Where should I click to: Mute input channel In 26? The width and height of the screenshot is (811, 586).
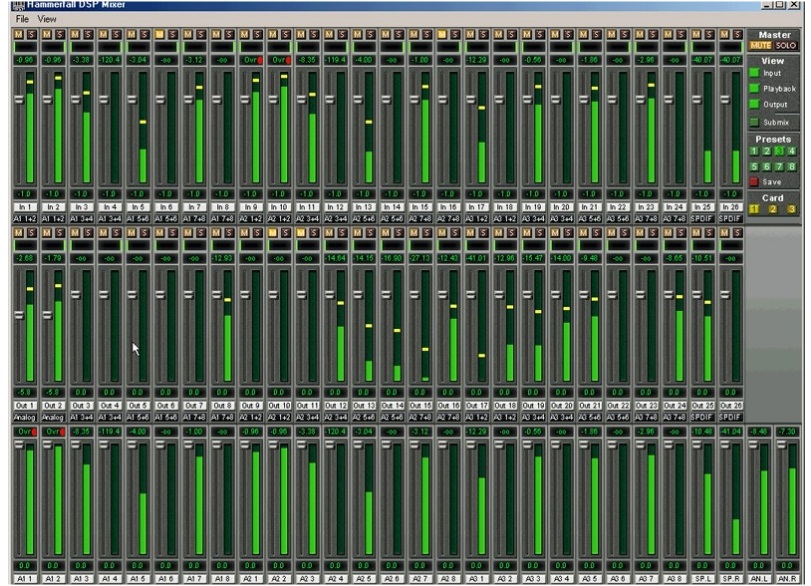[725, 34]
